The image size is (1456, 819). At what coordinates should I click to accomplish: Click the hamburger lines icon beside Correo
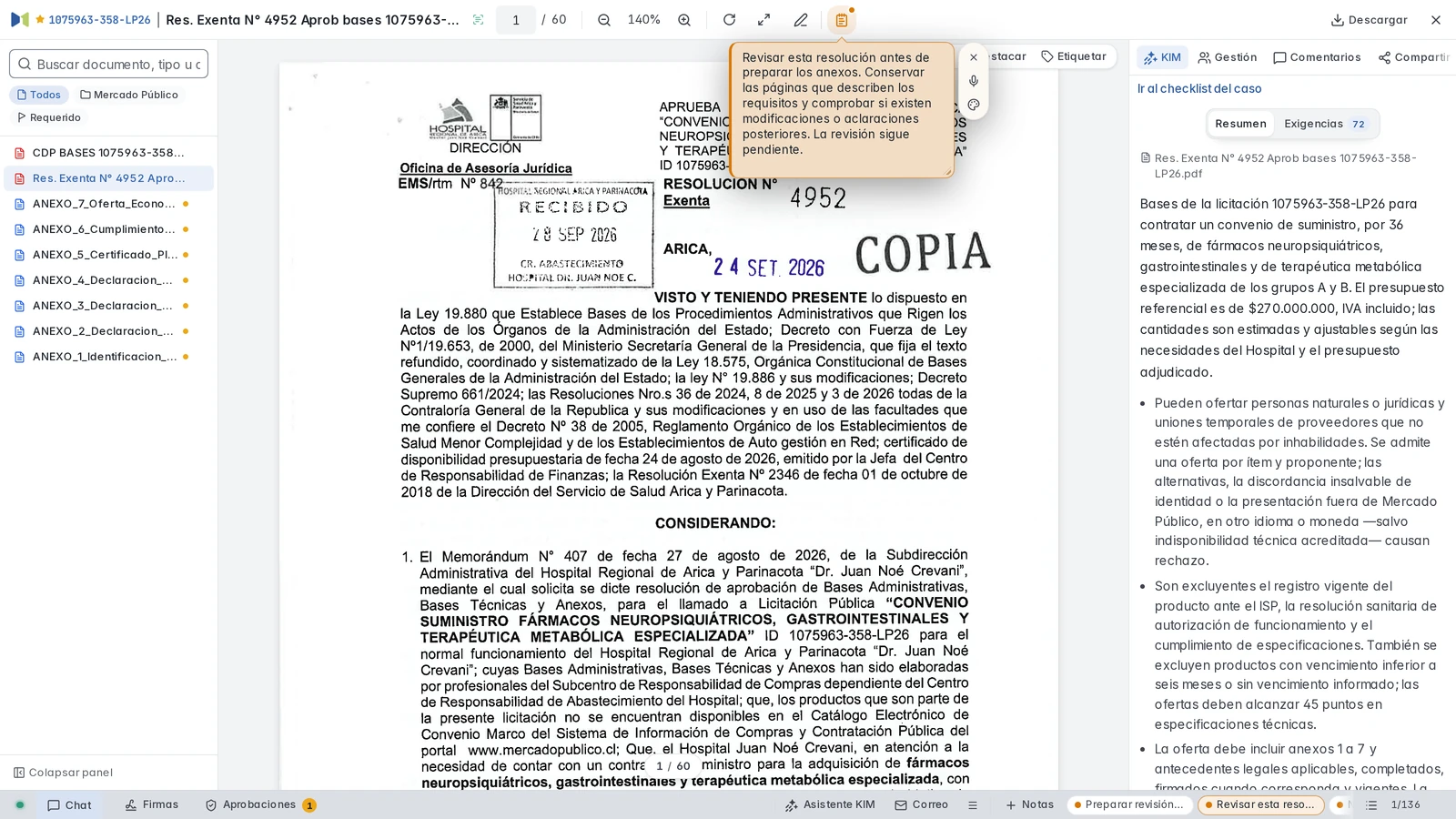pyautogui.click(x=973, y=805)
